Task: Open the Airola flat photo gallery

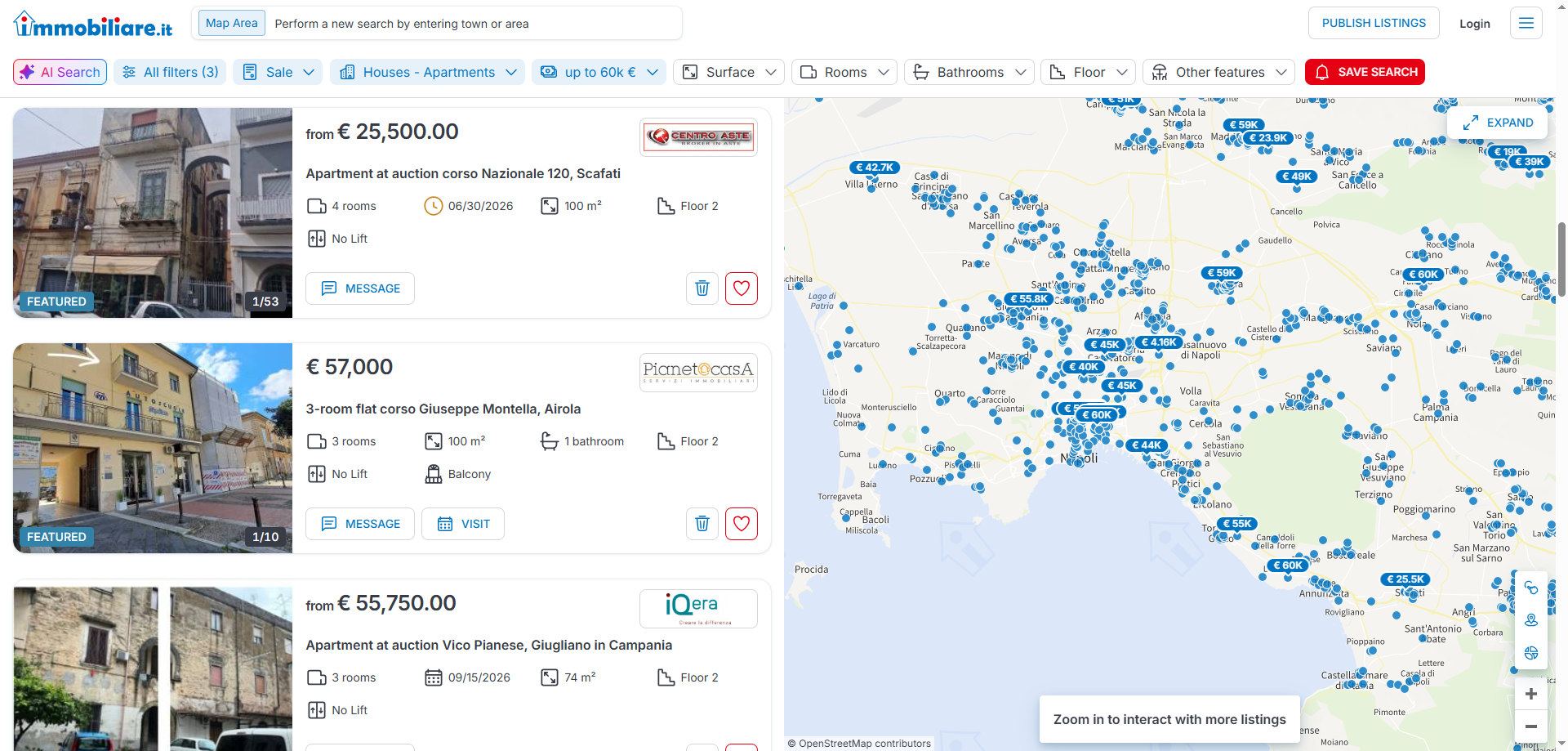Action: (153, 448)
